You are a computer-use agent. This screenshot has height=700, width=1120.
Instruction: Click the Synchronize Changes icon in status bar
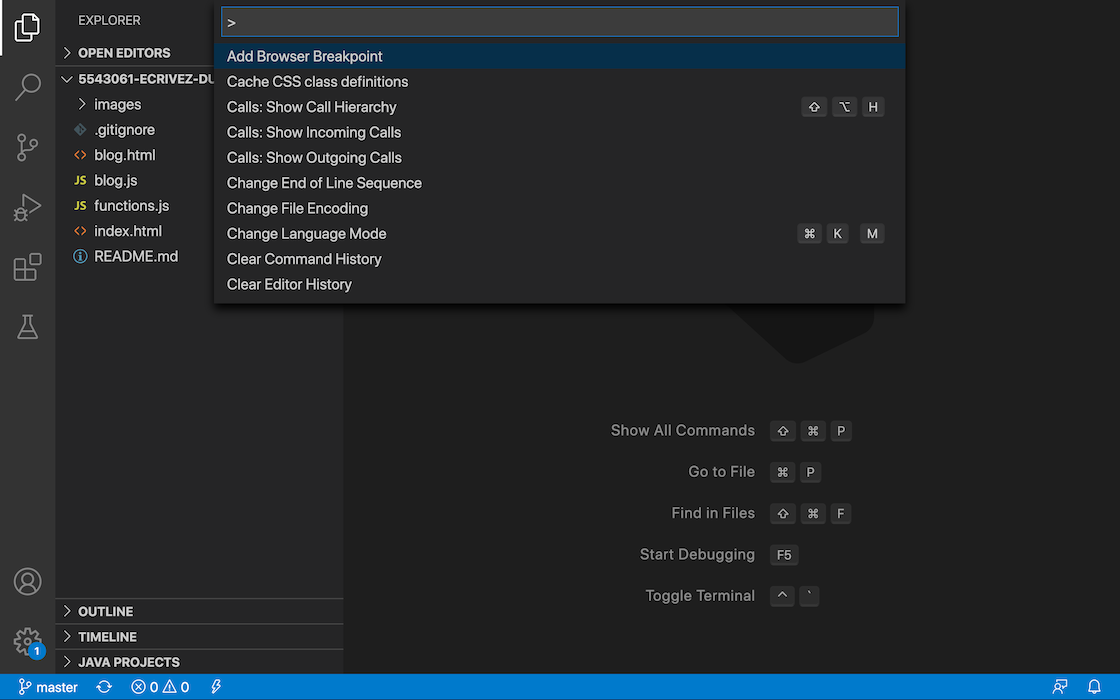point(104,687)
